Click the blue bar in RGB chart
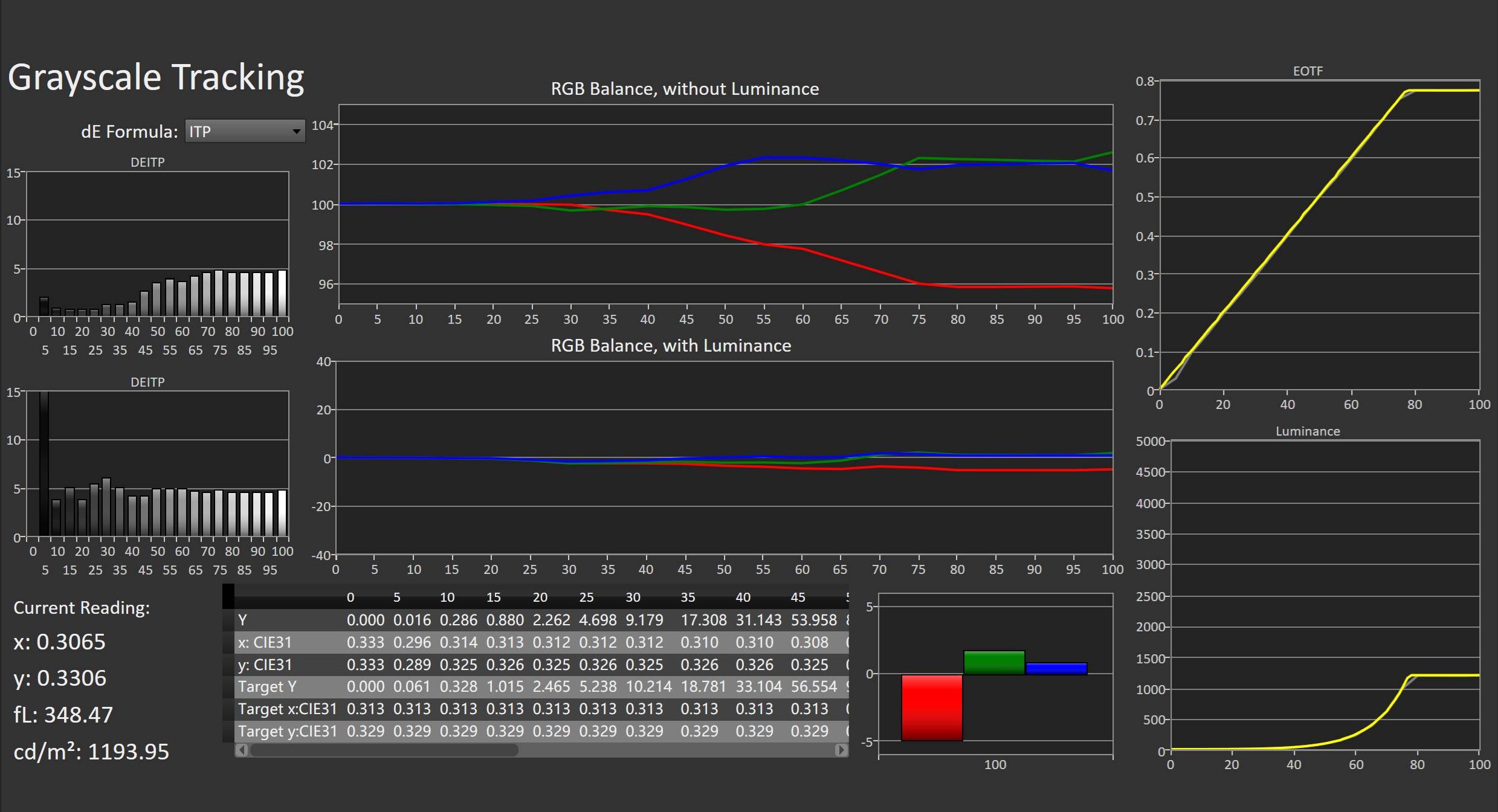Viewport: 1498px width, 812px height. pyautogui.click(x=1056, y=668)
